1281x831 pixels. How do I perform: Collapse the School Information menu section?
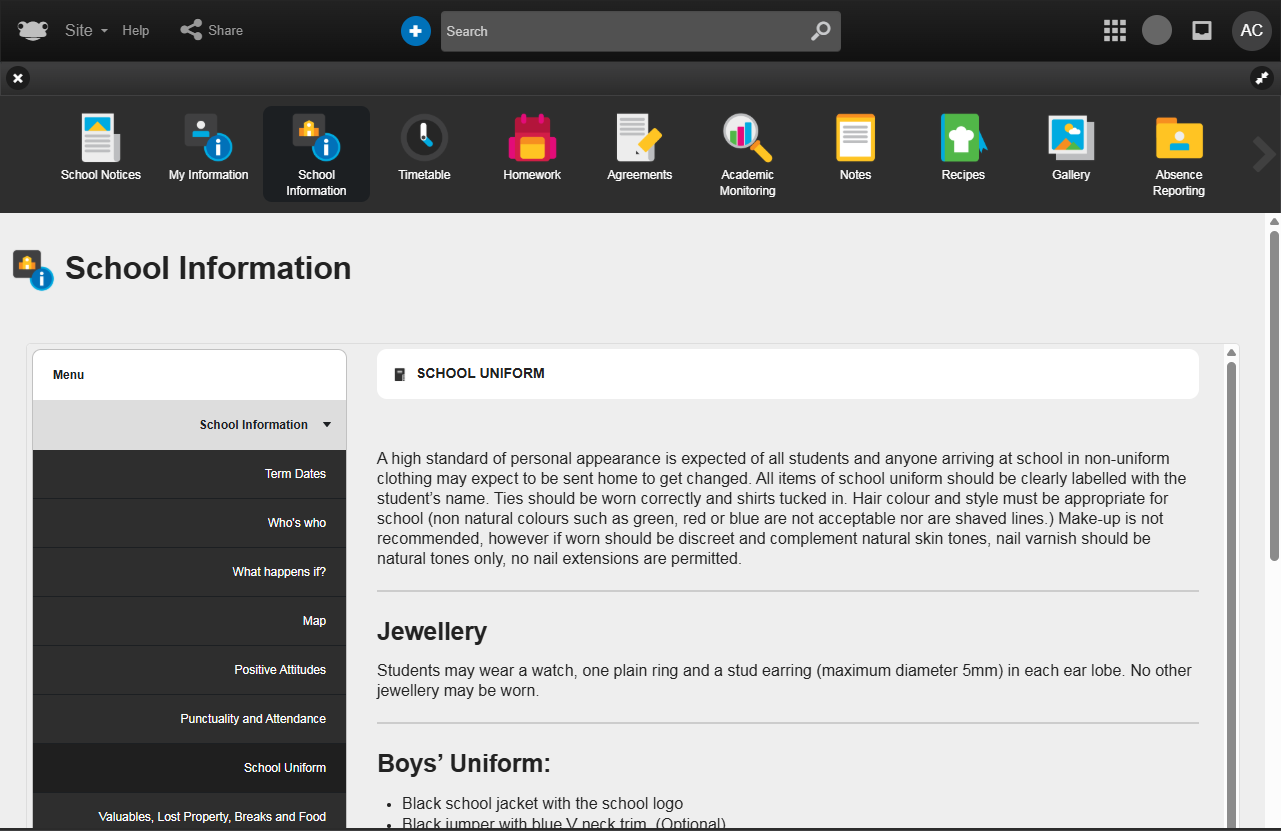(326, 425)
